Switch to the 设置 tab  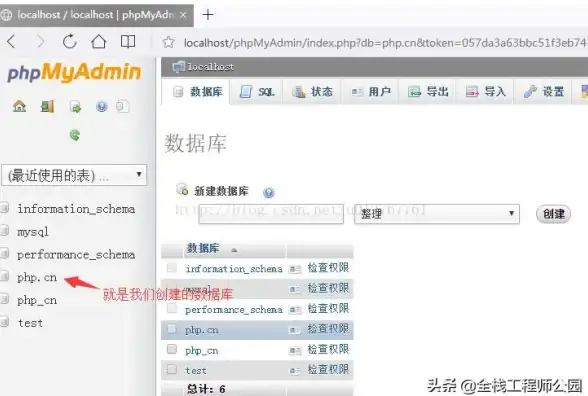coord(544,92)
